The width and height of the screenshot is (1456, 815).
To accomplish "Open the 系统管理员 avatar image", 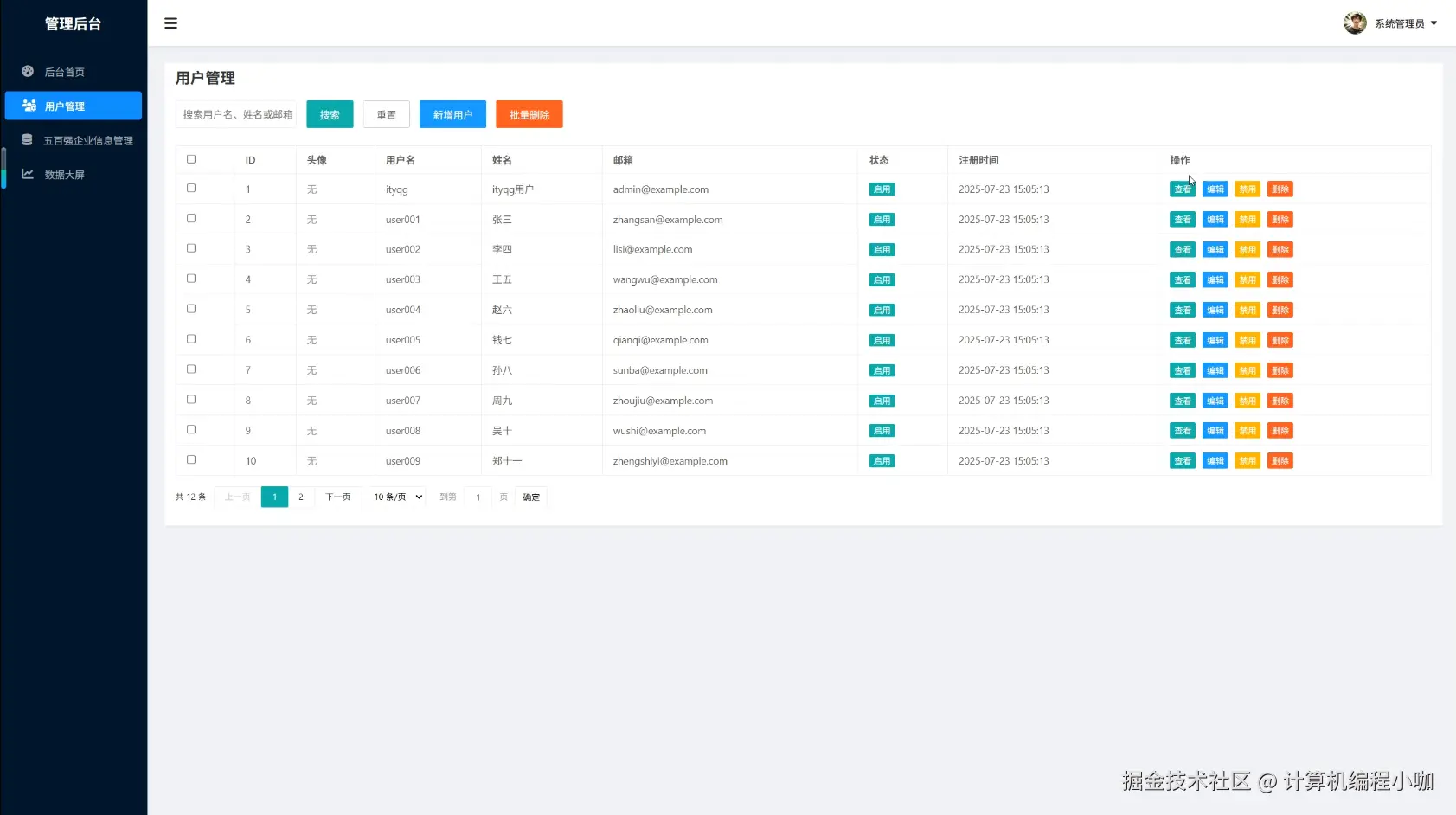I will [1355, 23].
